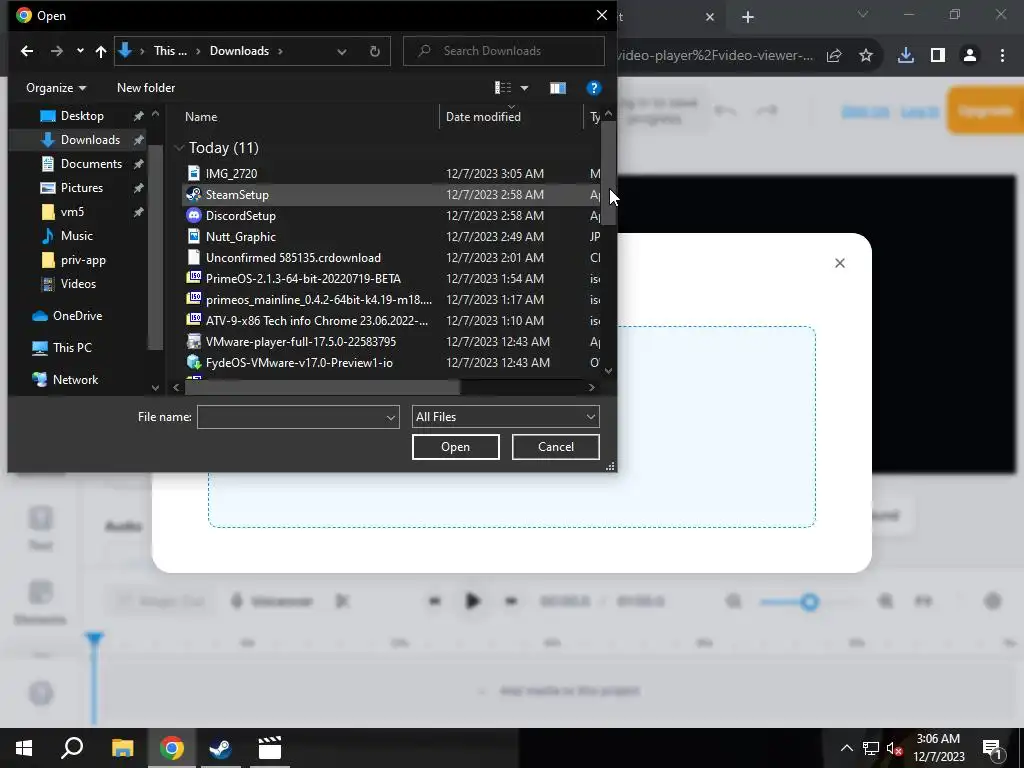The width and height of the screenshot is (1024, 768).
Task: Open new Chrome tab with plus button
Action: coord(748,17)
